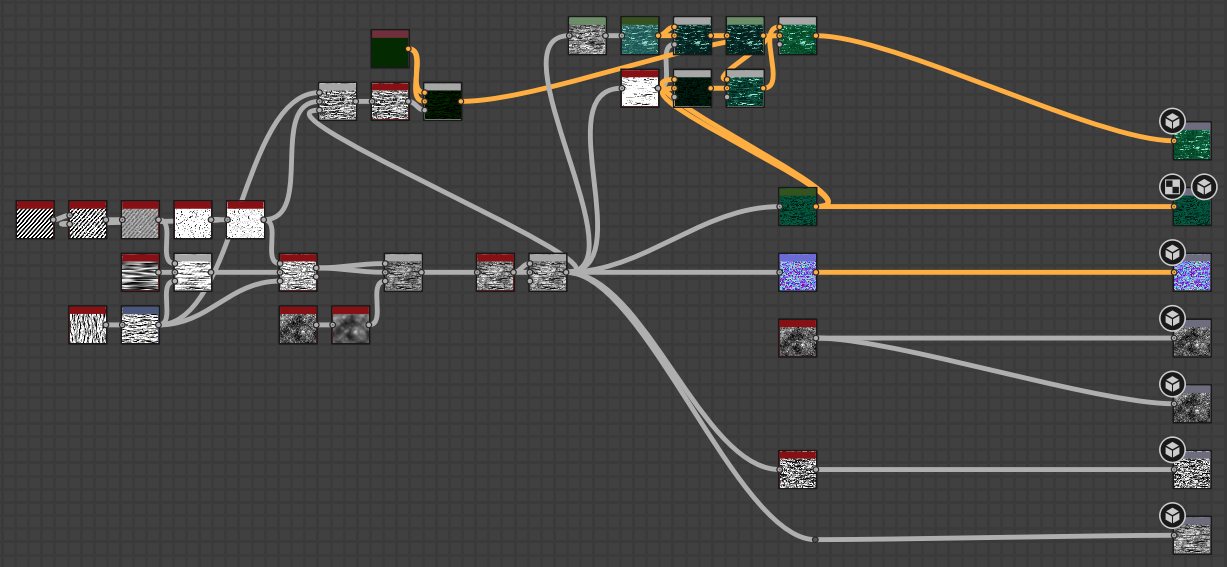The image size is (1227, 567).
Task: Select the diagonal stripes node at far left
Action: (35, 220)
